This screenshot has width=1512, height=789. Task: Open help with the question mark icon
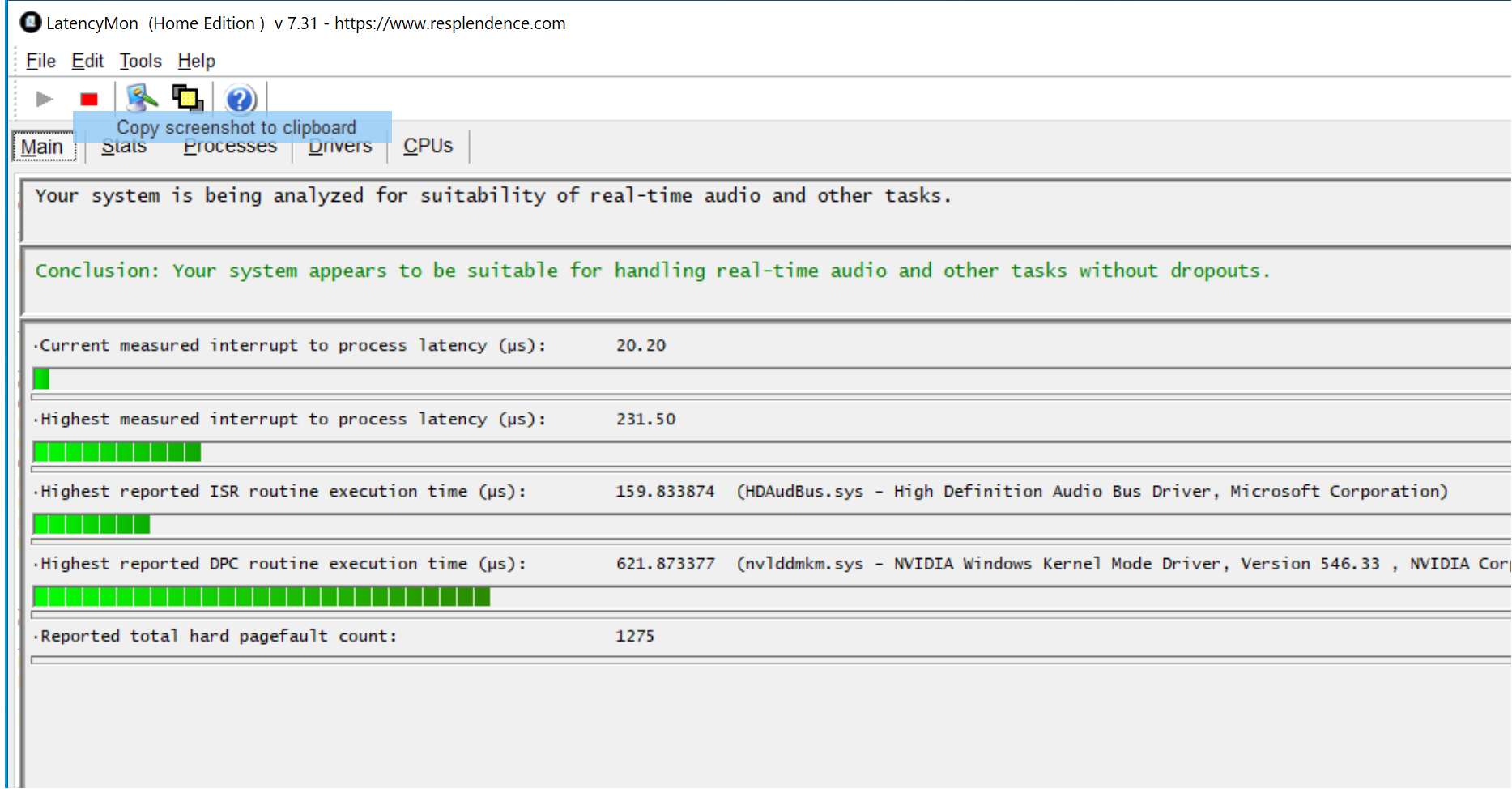click(x=241, y=100)
